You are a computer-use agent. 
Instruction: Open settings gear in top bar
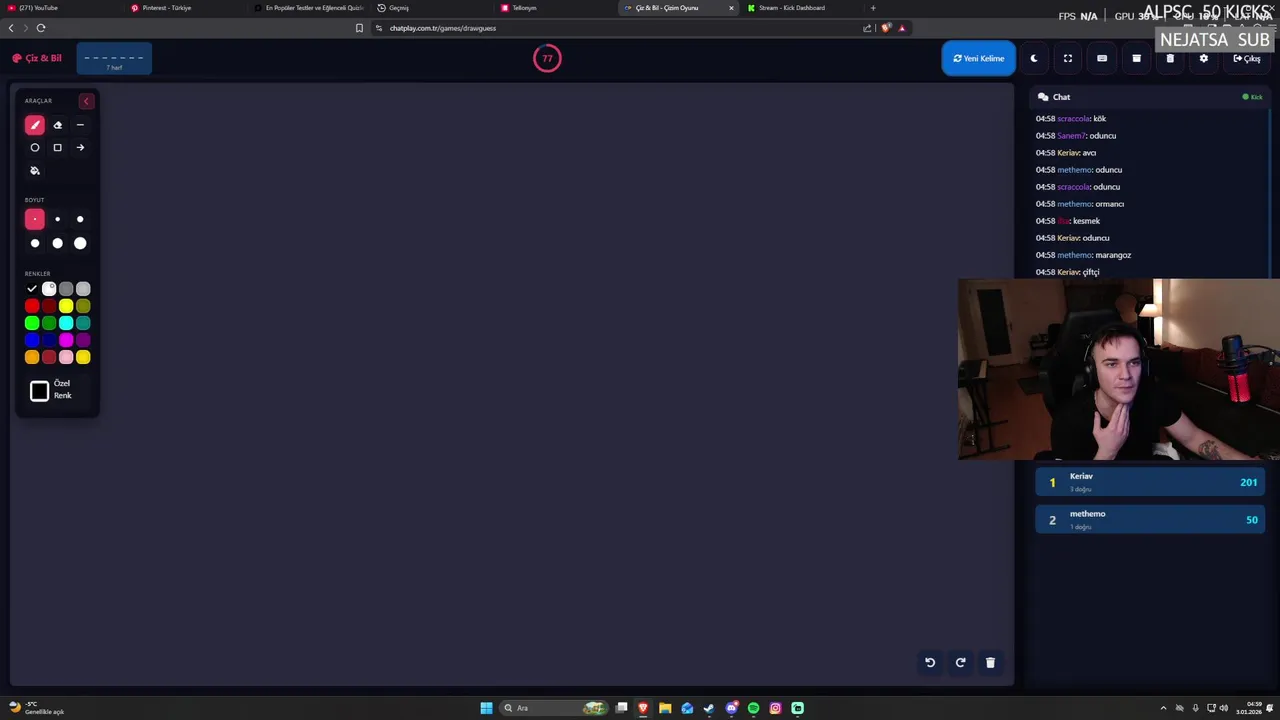(1204, 58)
